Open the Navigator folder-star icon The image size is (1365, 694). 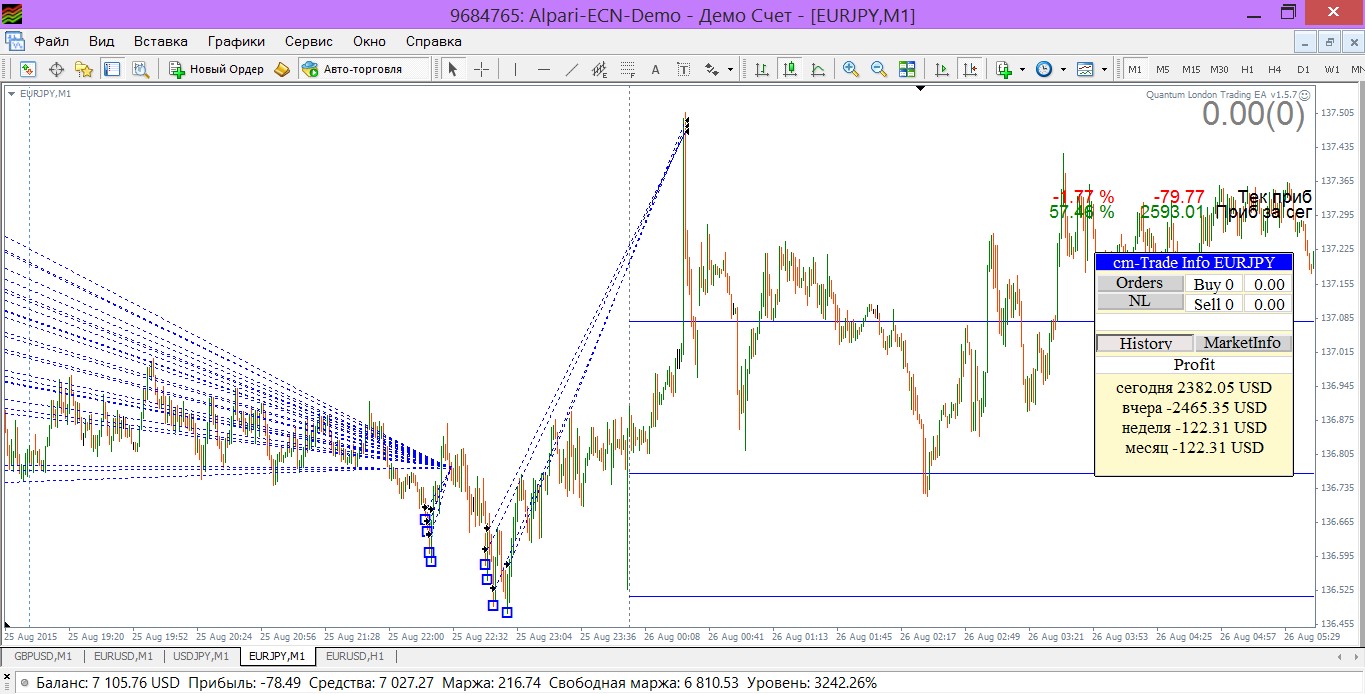click(84, 69)
